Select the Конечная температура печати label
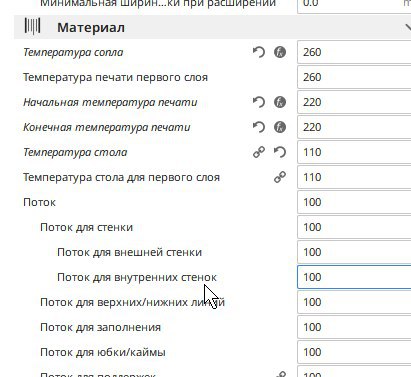Screen dimensions: 411x377 click(x=107, y=127)
